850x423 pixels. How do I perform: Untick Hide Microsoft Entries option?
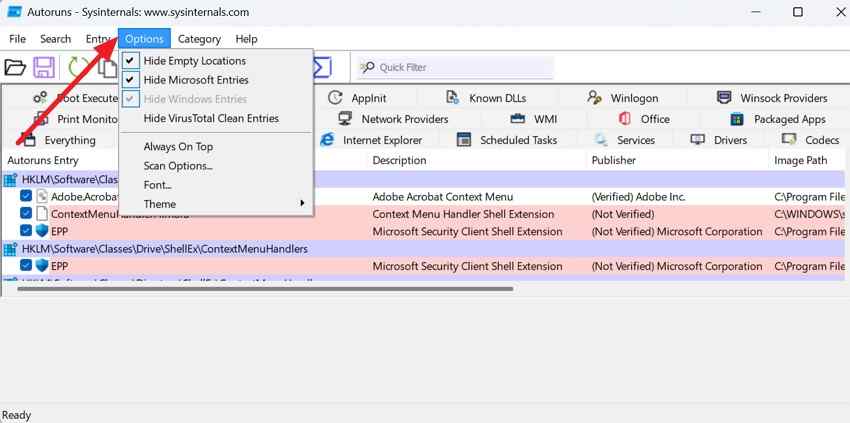tap(216, 80)
